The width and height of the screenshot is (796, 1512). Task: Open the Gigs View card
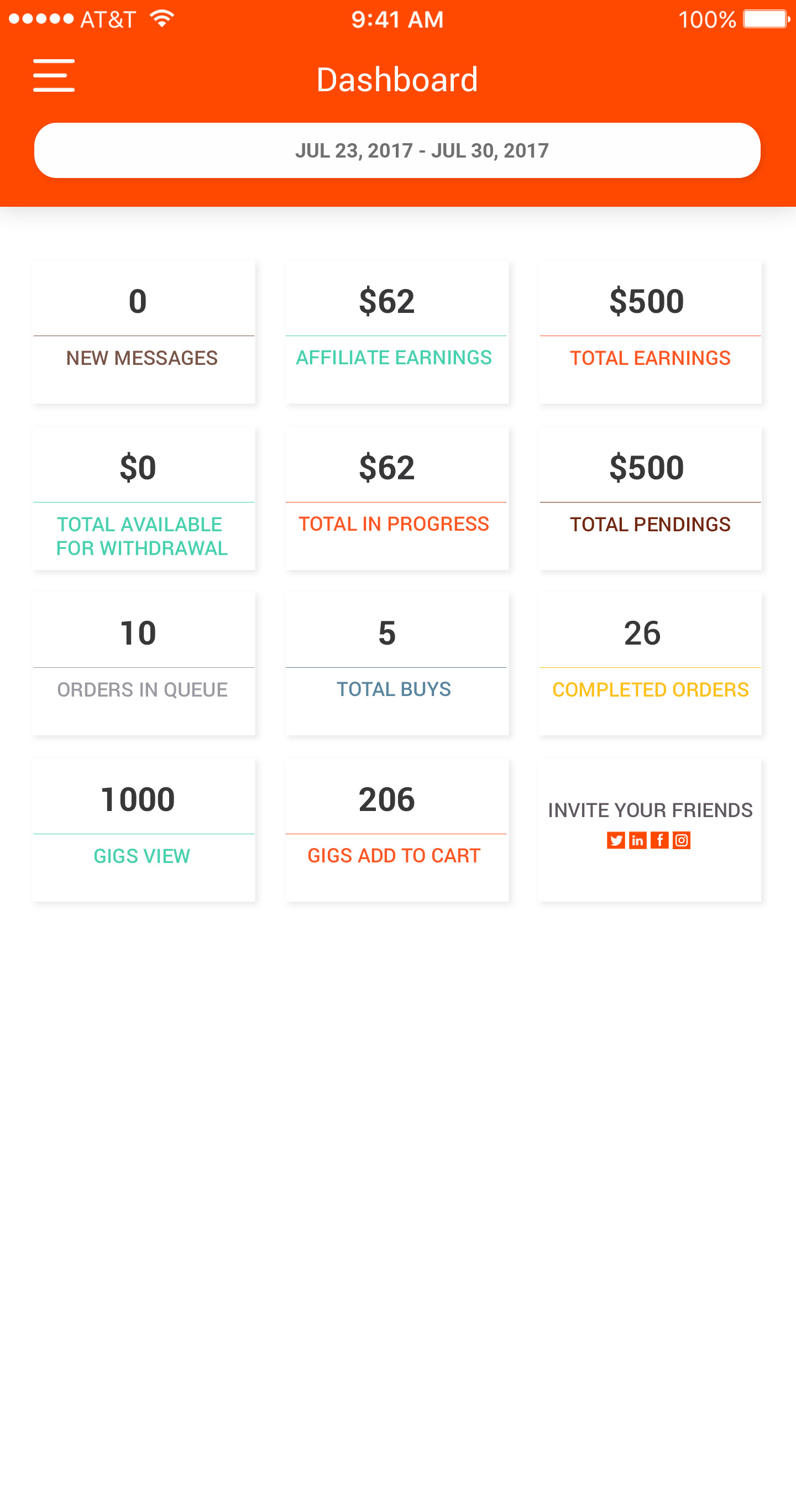[x=144, y=830]
